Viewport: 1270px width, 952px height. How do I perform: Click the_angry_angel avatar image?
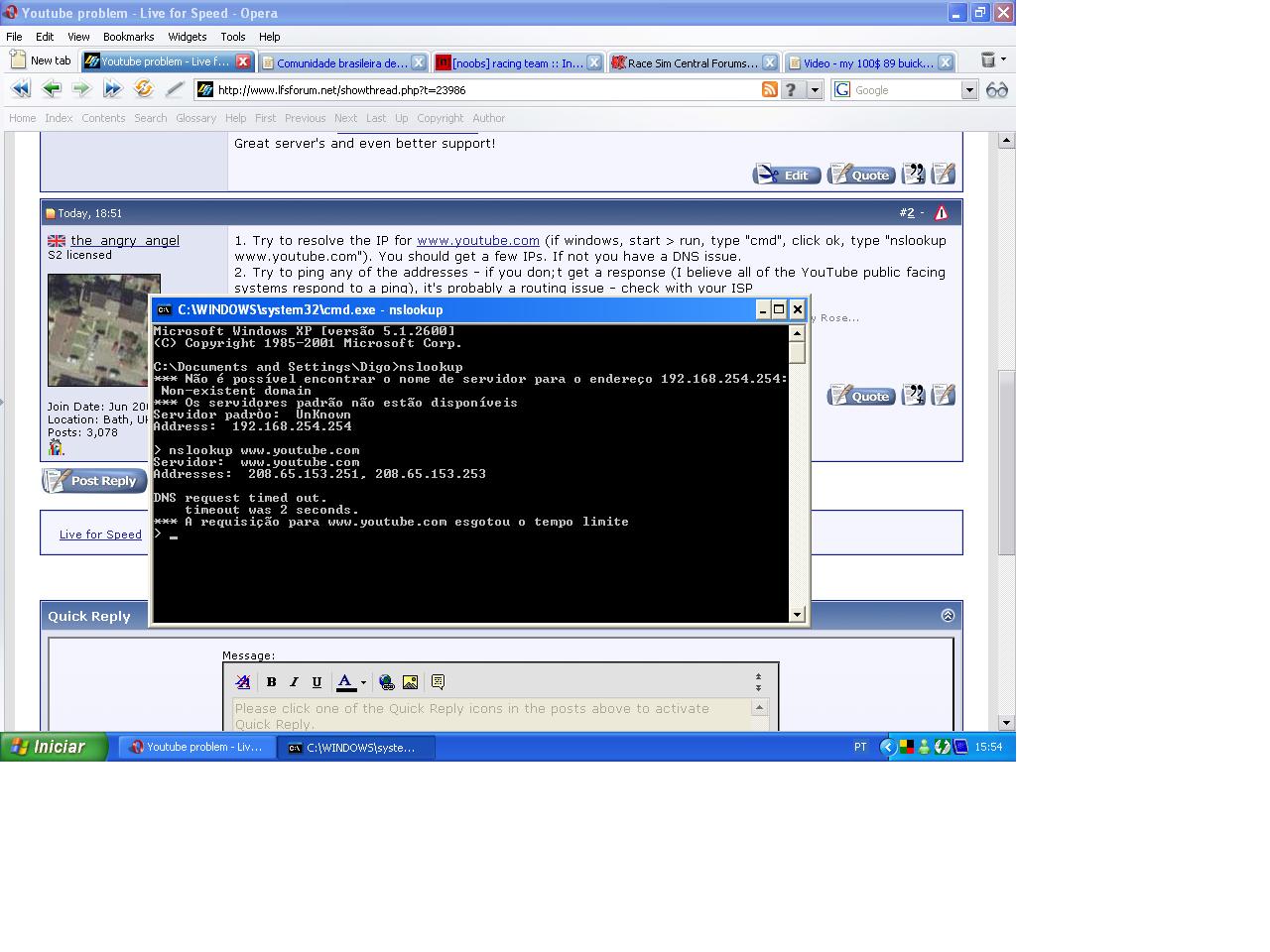pyautogui.click(x=104, y=330)
